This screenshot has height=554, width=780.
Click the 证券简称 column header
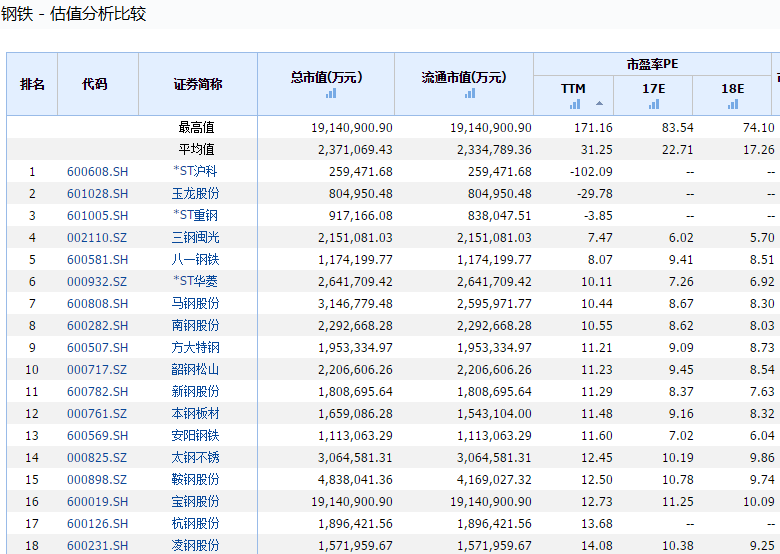click(x=197, y=85)
